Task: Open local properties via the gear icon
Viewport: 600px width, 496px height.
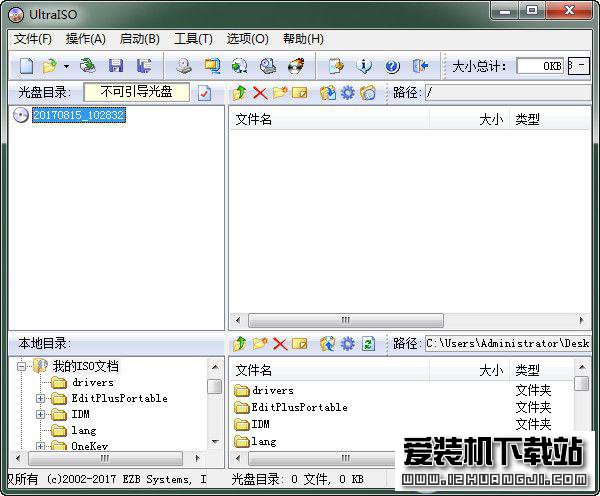Action: (x=347, y=344)
